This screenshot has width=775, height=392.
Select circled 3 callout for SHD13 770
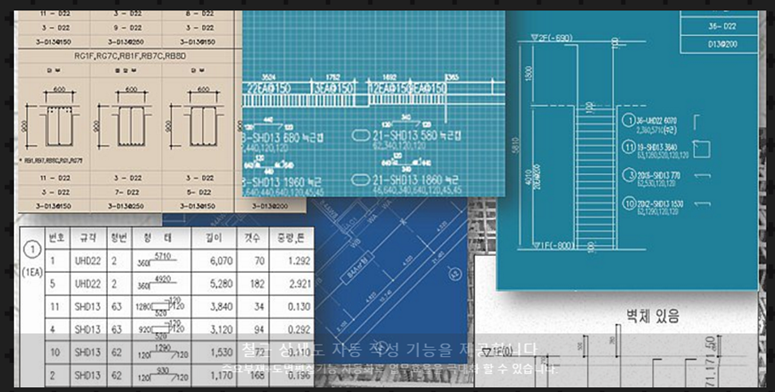(x=629, y=175)
